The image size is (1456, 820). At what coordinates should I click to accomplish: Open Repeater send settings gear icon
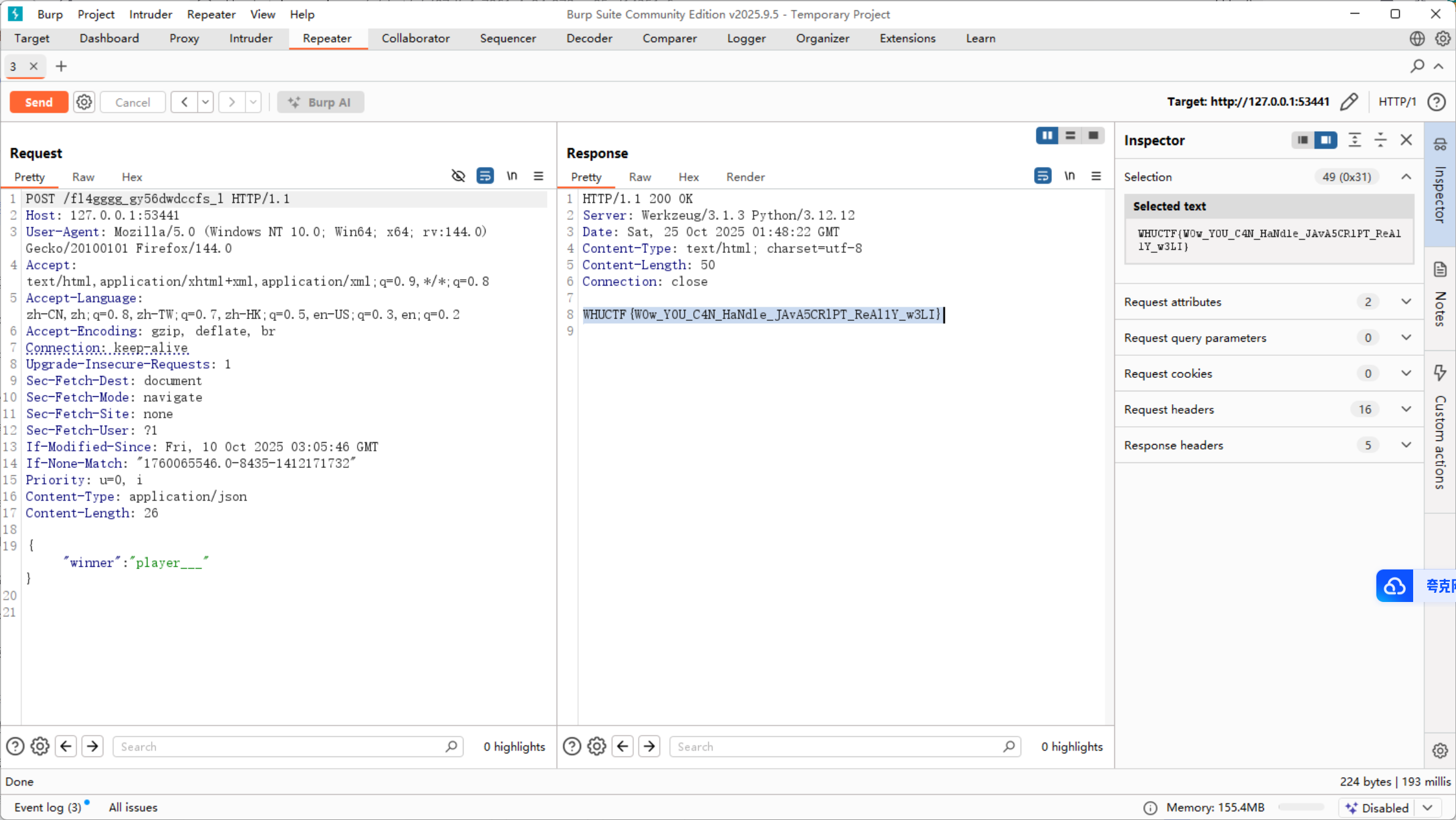pos(84,102)
